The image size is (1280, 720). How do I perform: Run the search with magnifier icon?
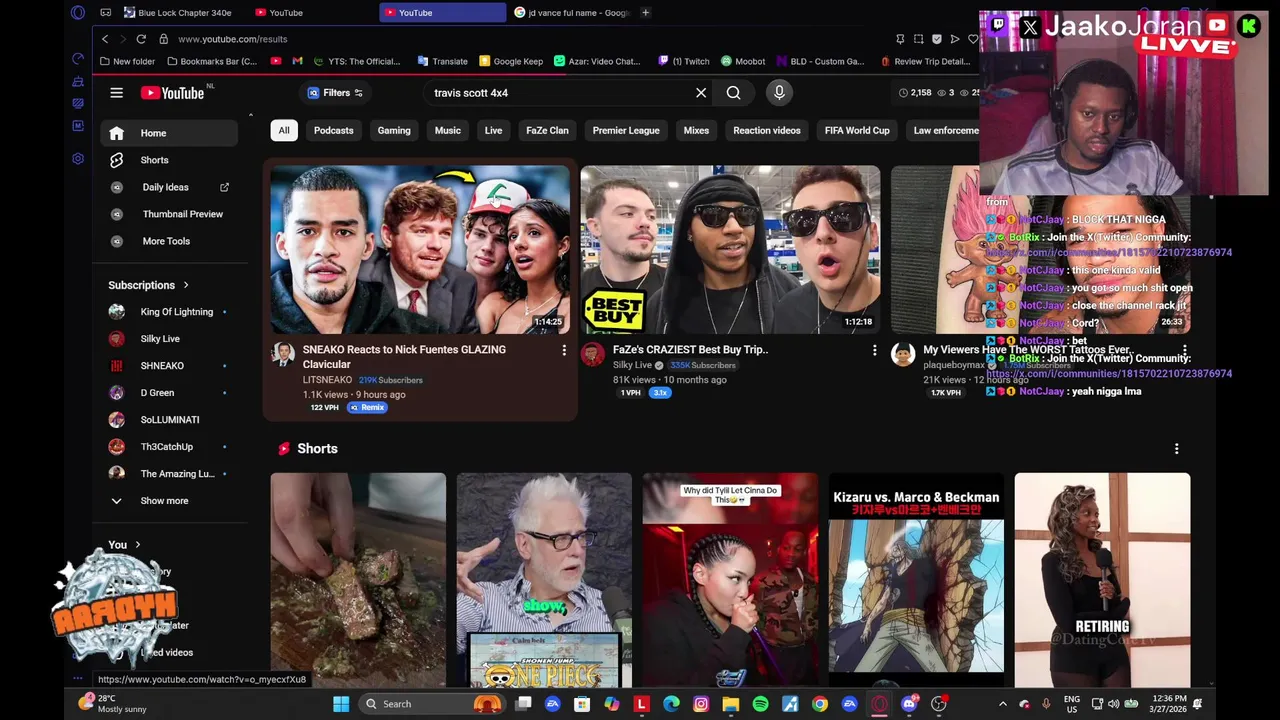[734, 93]
